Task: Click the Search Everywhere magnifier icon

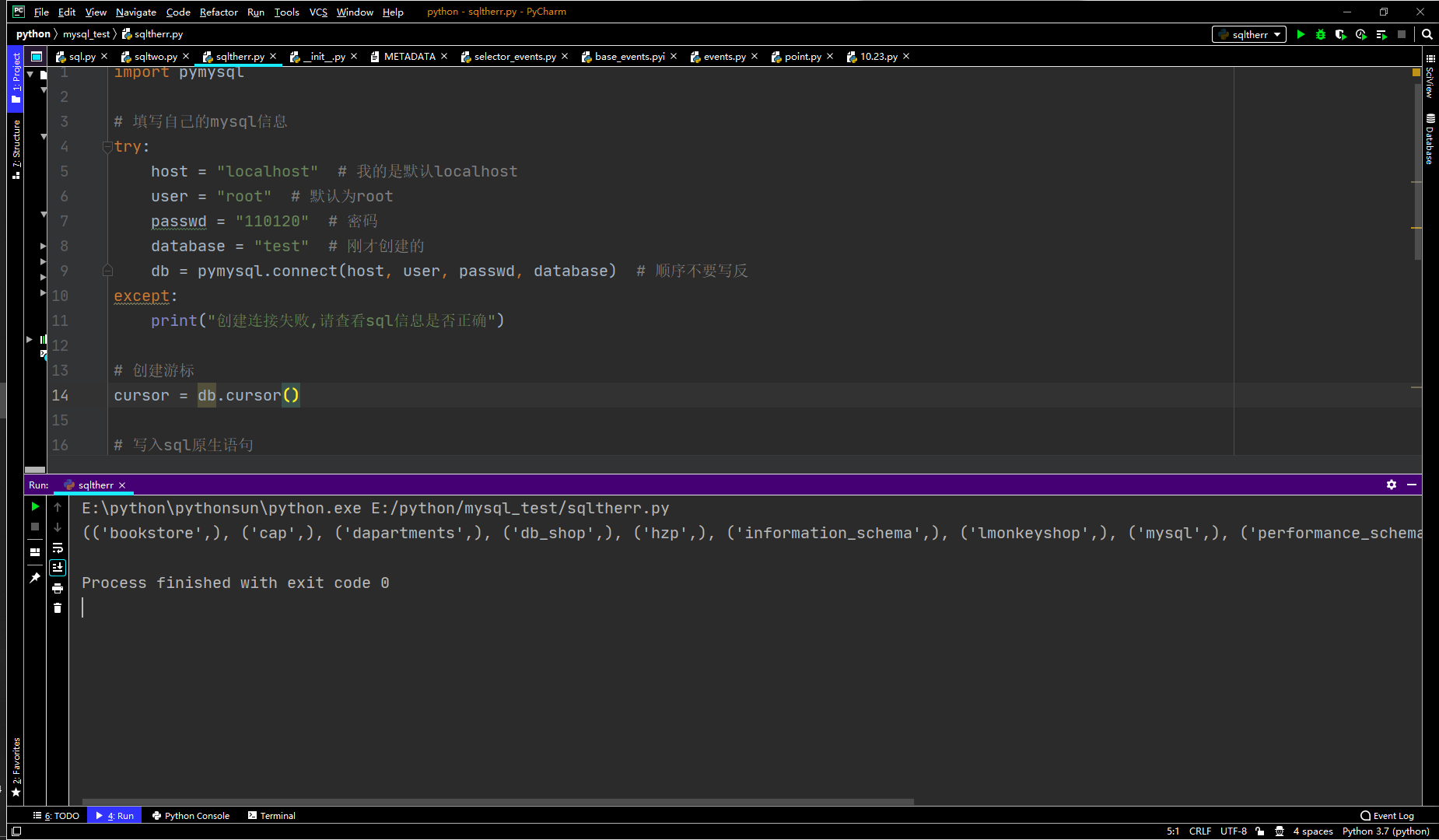Action: click(1427, 34)
